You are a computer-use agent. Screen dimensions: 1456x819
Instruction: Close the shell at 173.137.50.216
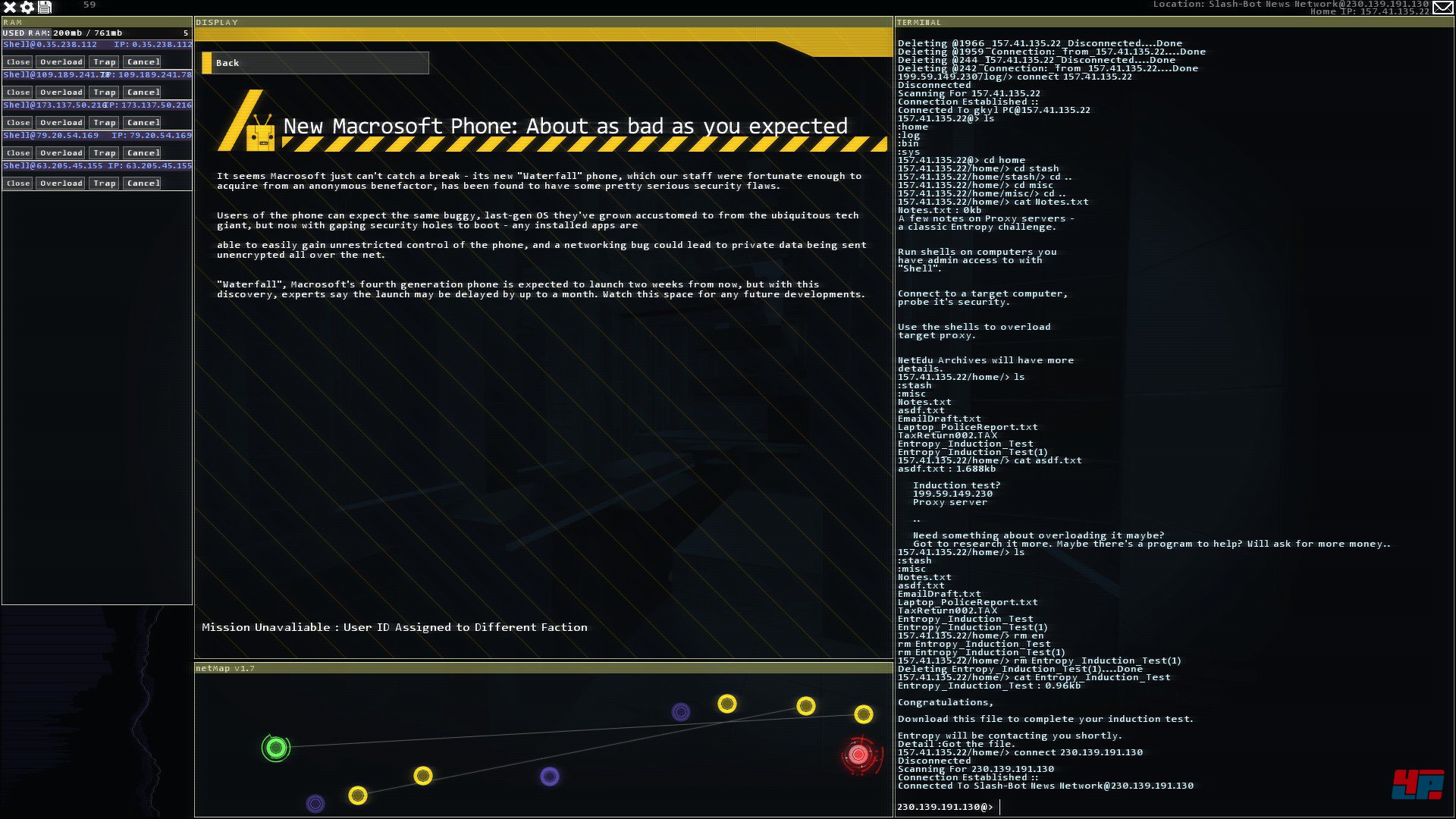[18, 123]
